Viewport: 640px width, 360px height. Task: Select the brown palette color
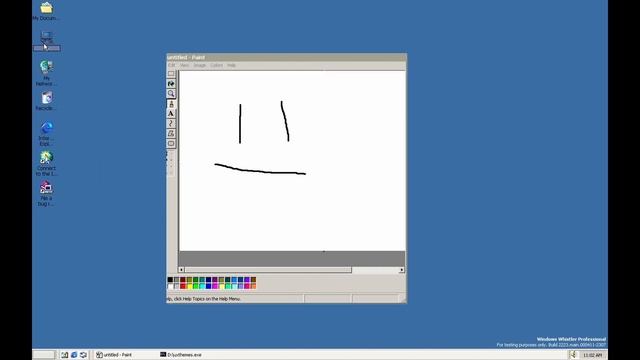[253, 280]
